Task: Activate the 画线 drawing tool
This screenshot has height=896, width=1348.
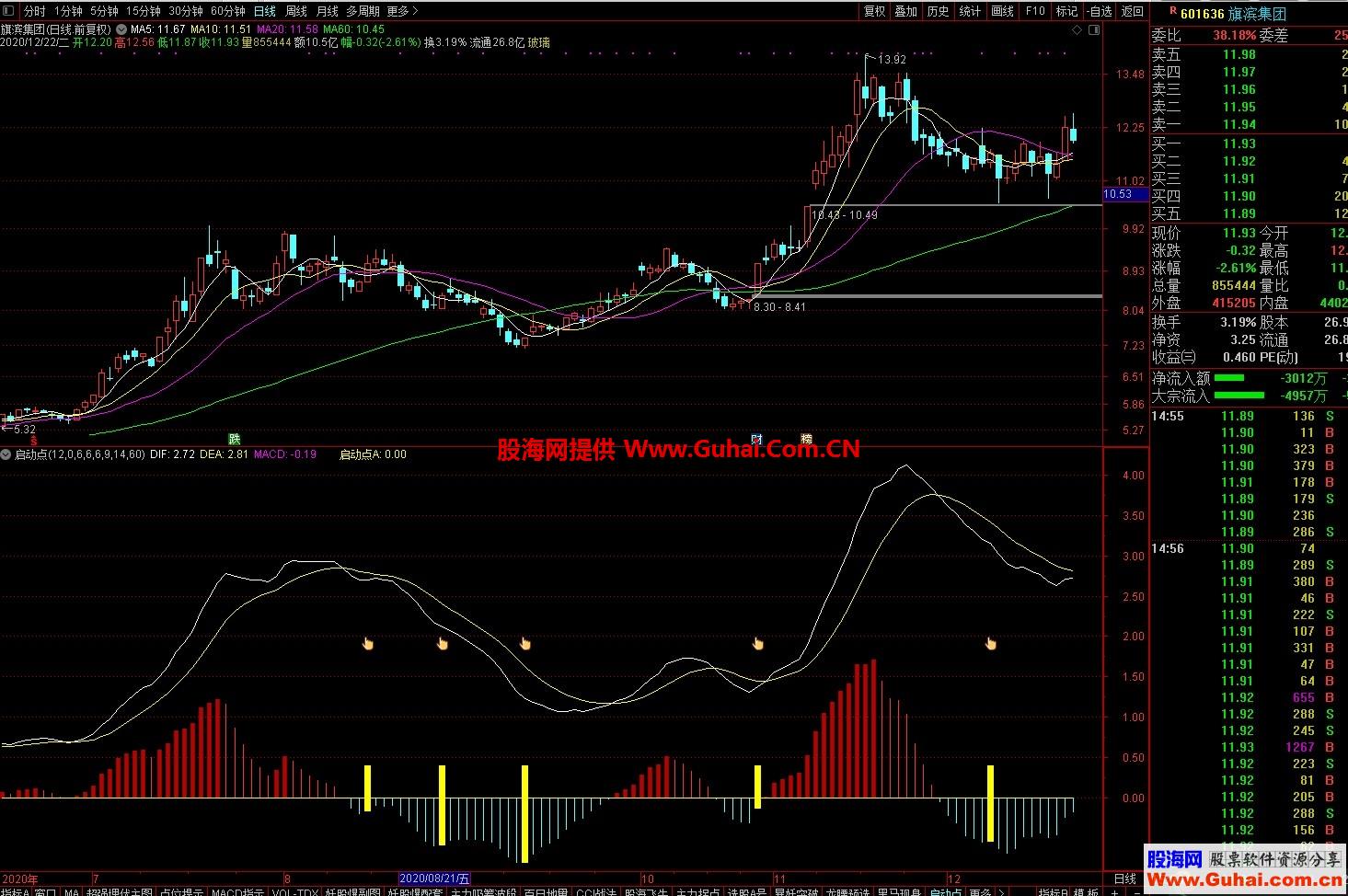Action: click(1002, 11)
